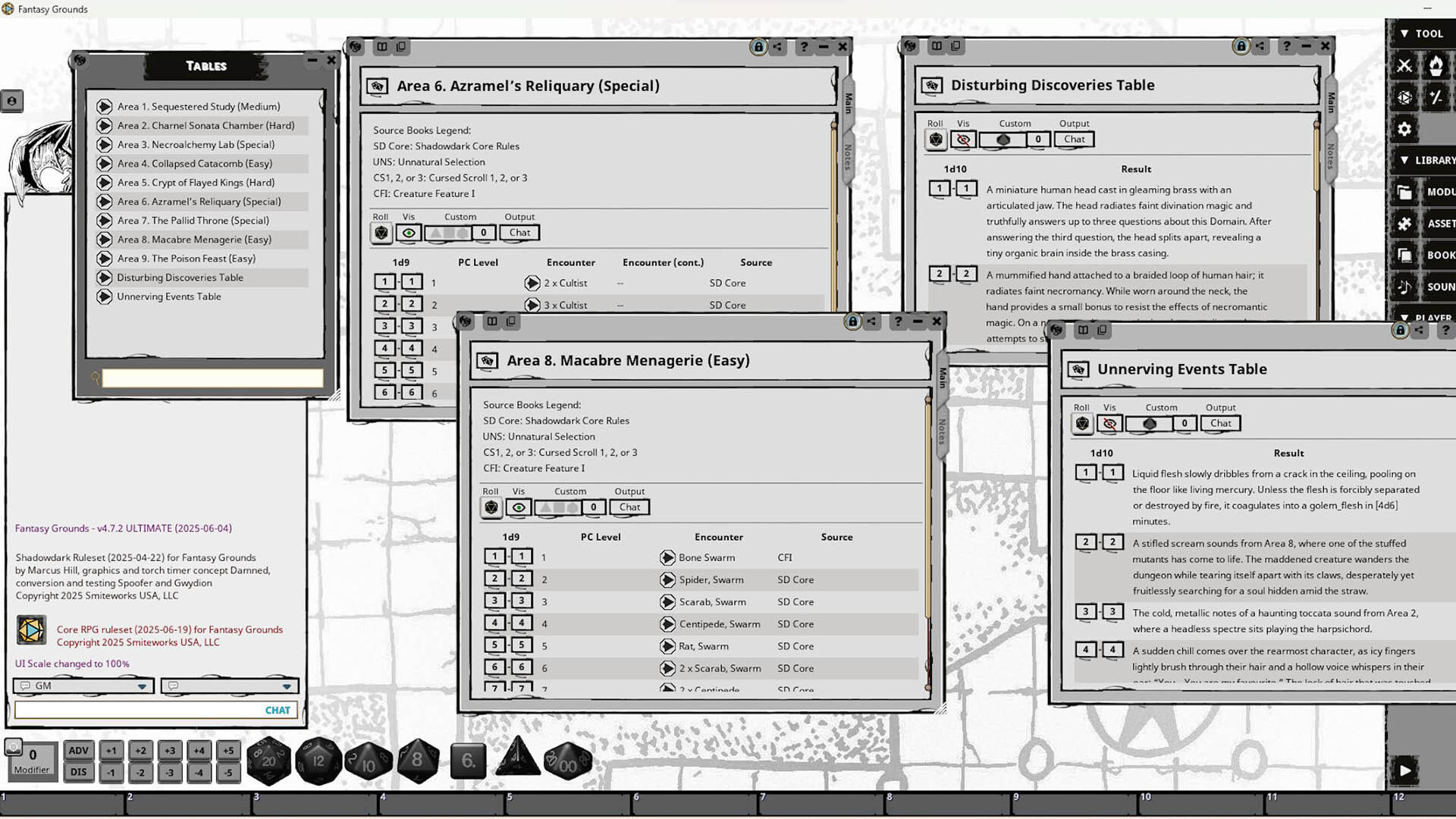
Task: Toggle the lock on the Area 6 window
Action: 758,46
